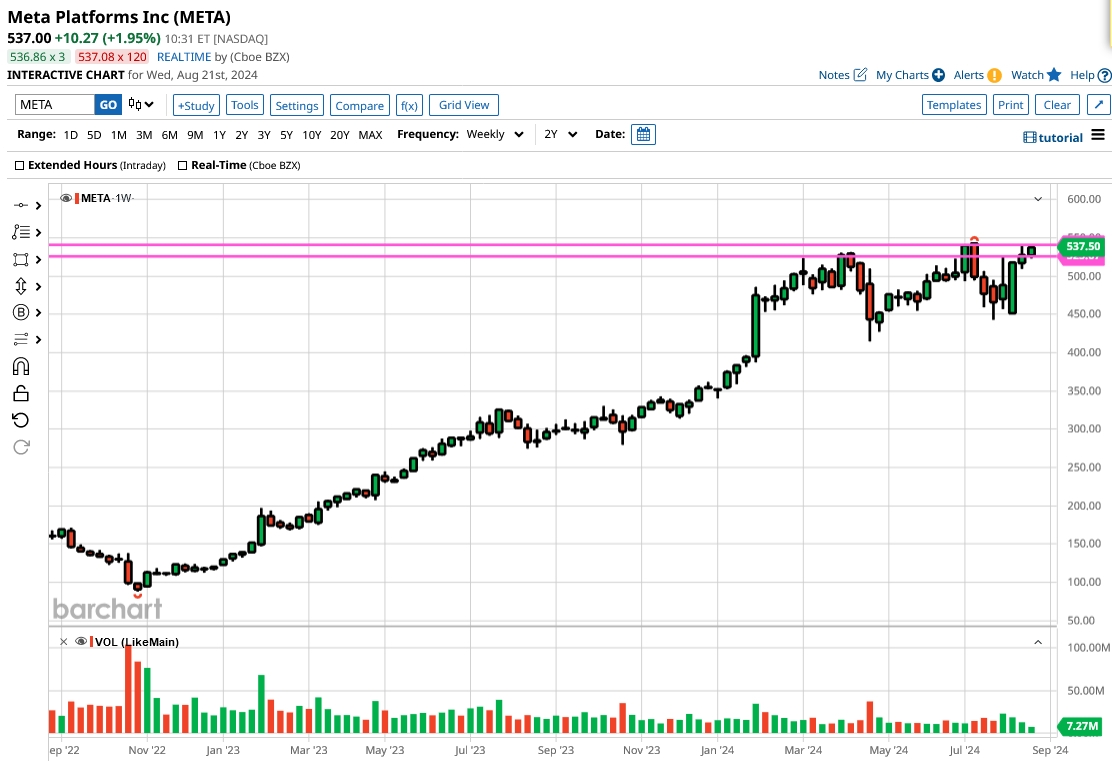1112x764 pixels.
Task: Open chart Settings button
Action: tap(296, 105)
